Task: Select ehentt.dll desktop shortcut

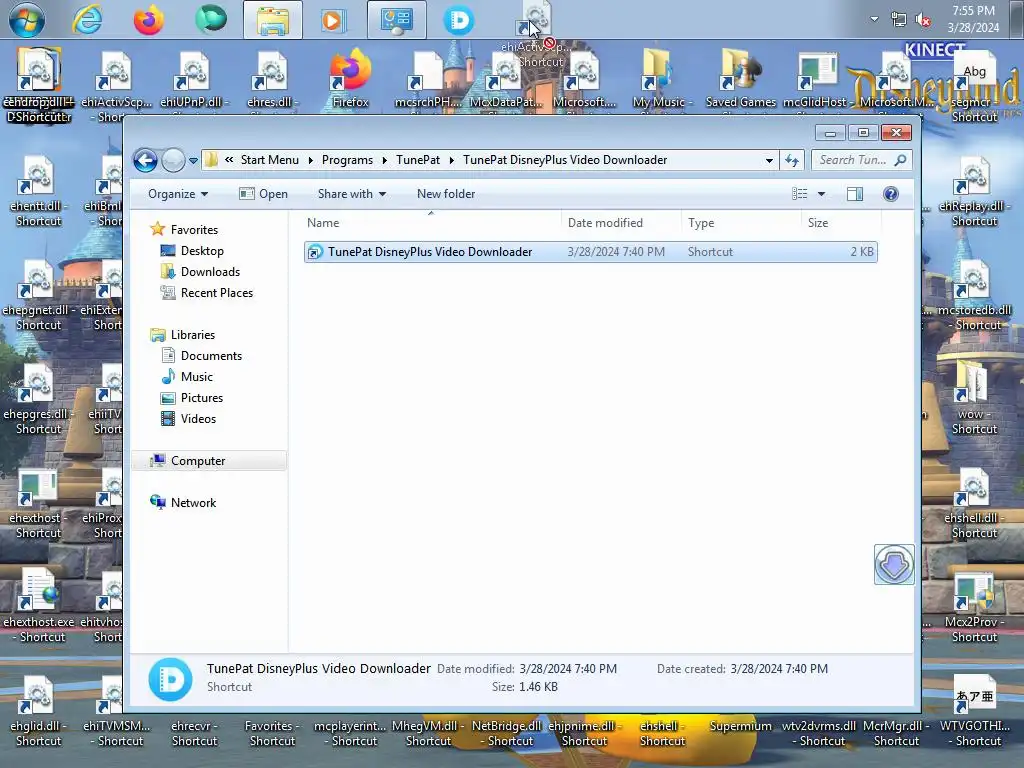Action: click(x=38, y=192)
